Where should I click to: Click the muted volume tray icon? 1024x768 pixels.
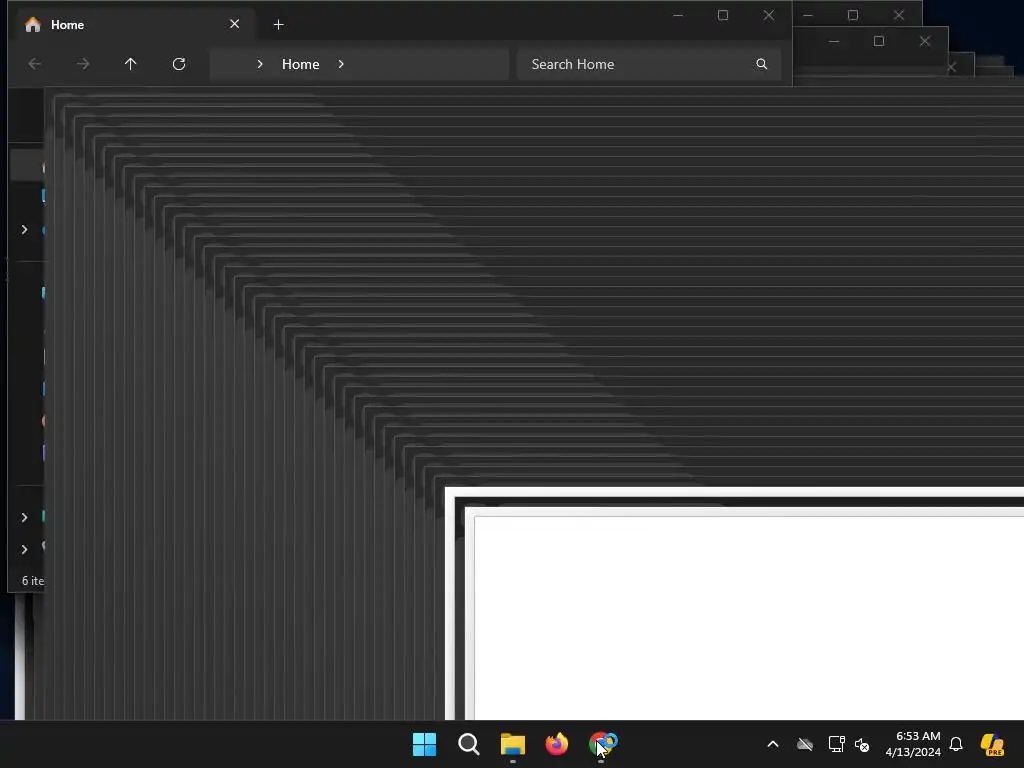coord(862,744)
